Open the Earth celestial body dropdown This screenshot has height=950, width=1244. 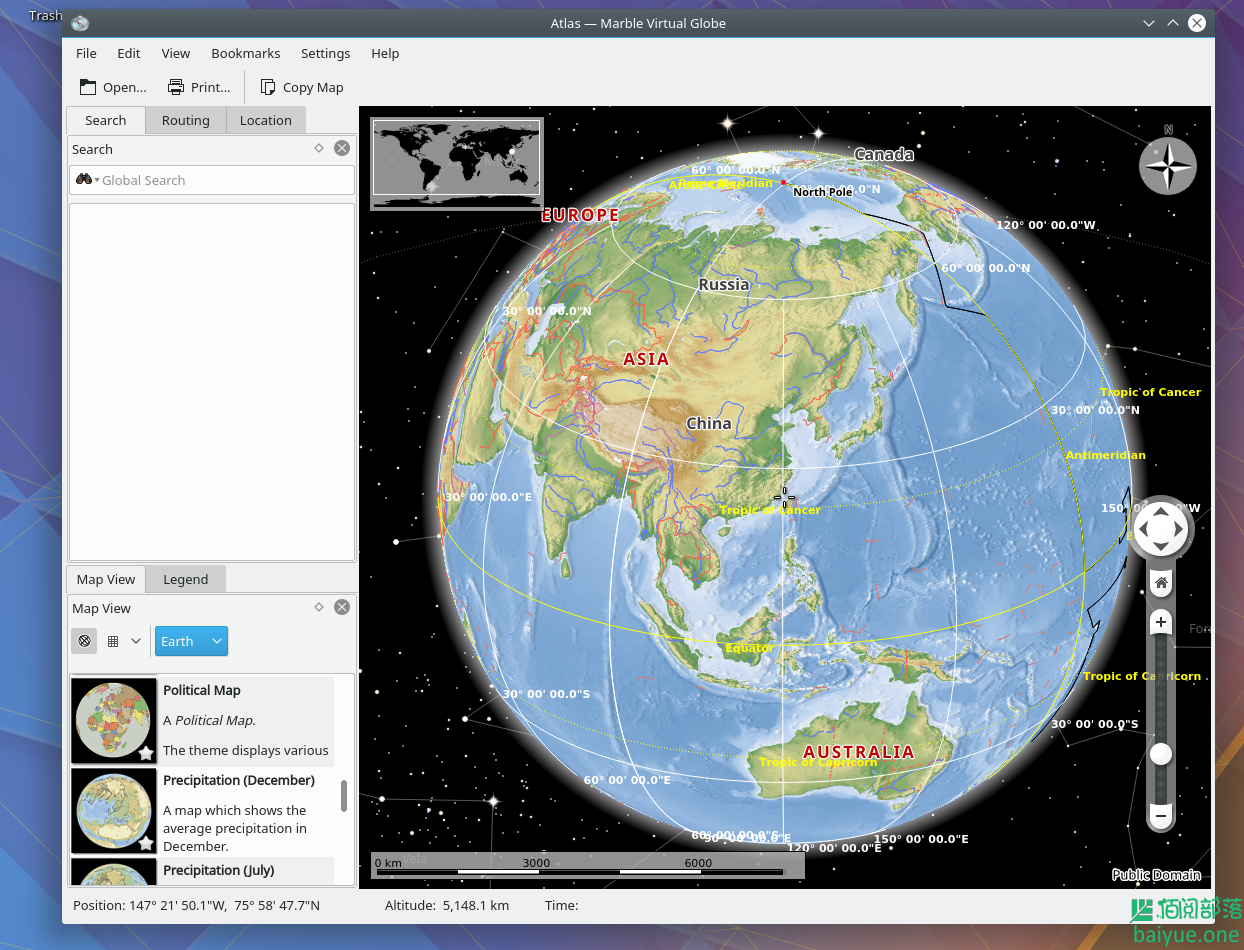[191, 641]
